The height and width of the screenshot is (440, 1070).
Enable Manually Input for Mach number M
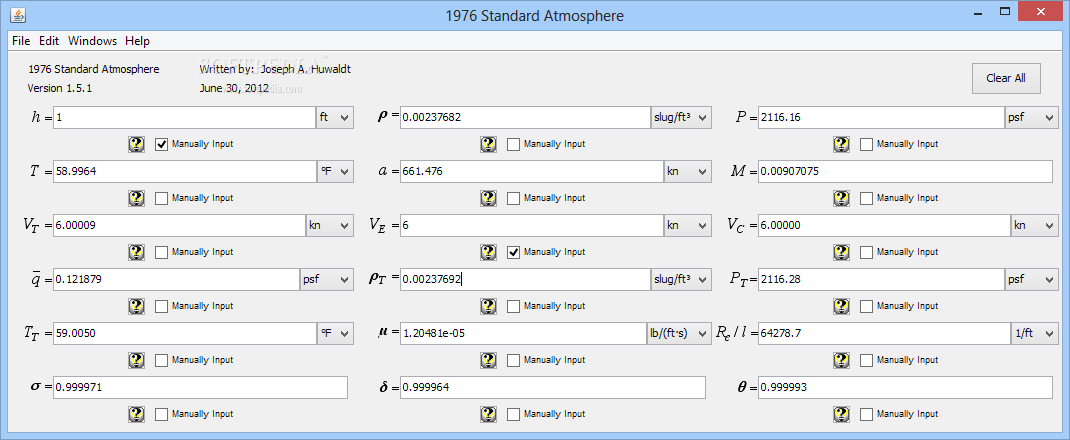(x=867, y=198)
